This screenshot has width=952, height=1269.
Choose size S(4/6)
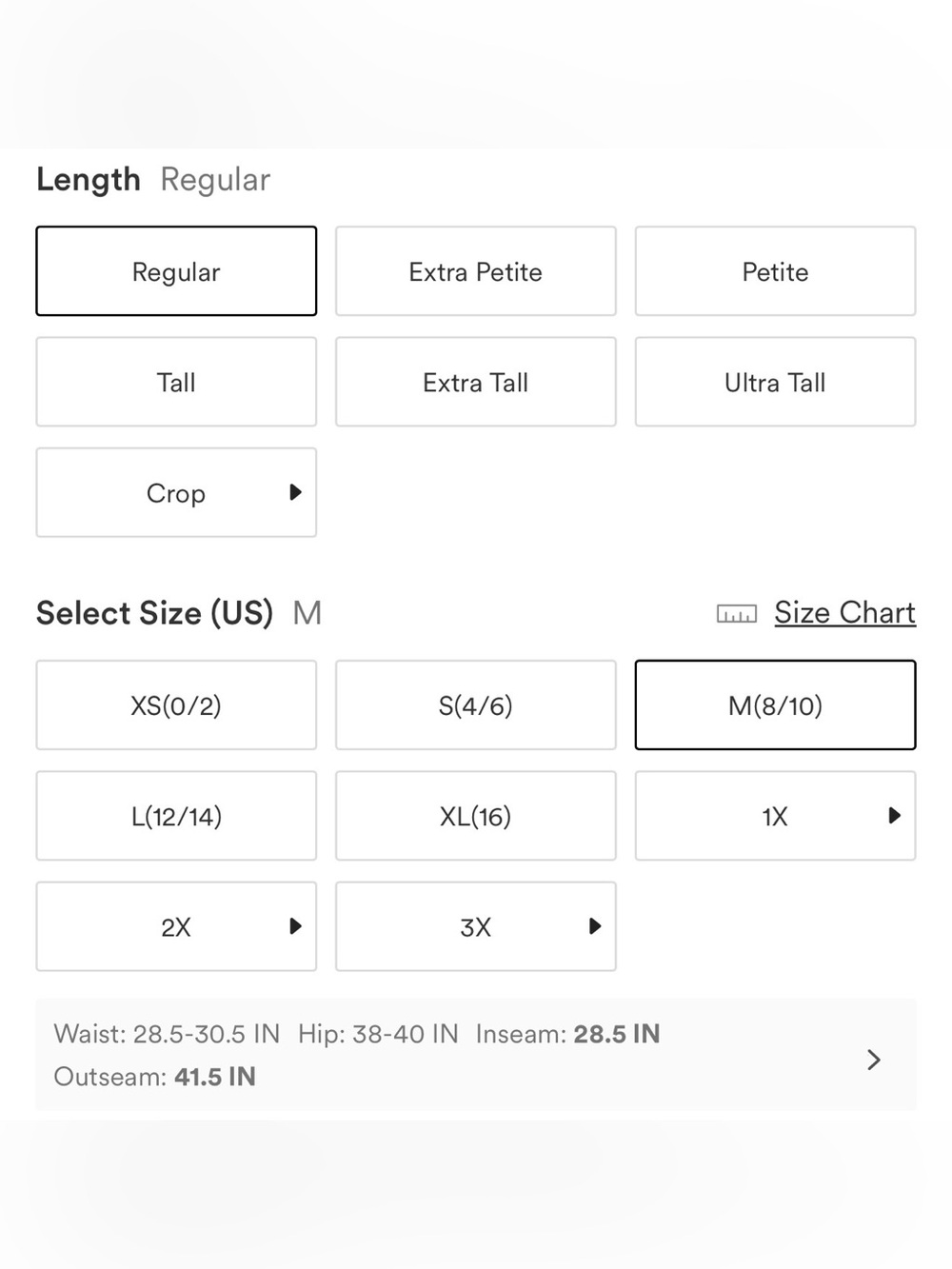click(476, 705)
